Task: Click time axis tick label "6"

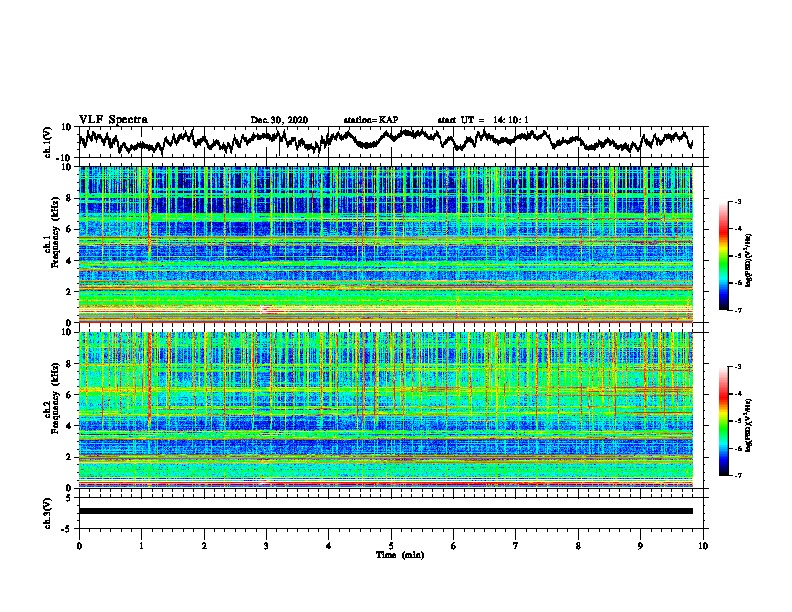Action: (x=453, y=546)
